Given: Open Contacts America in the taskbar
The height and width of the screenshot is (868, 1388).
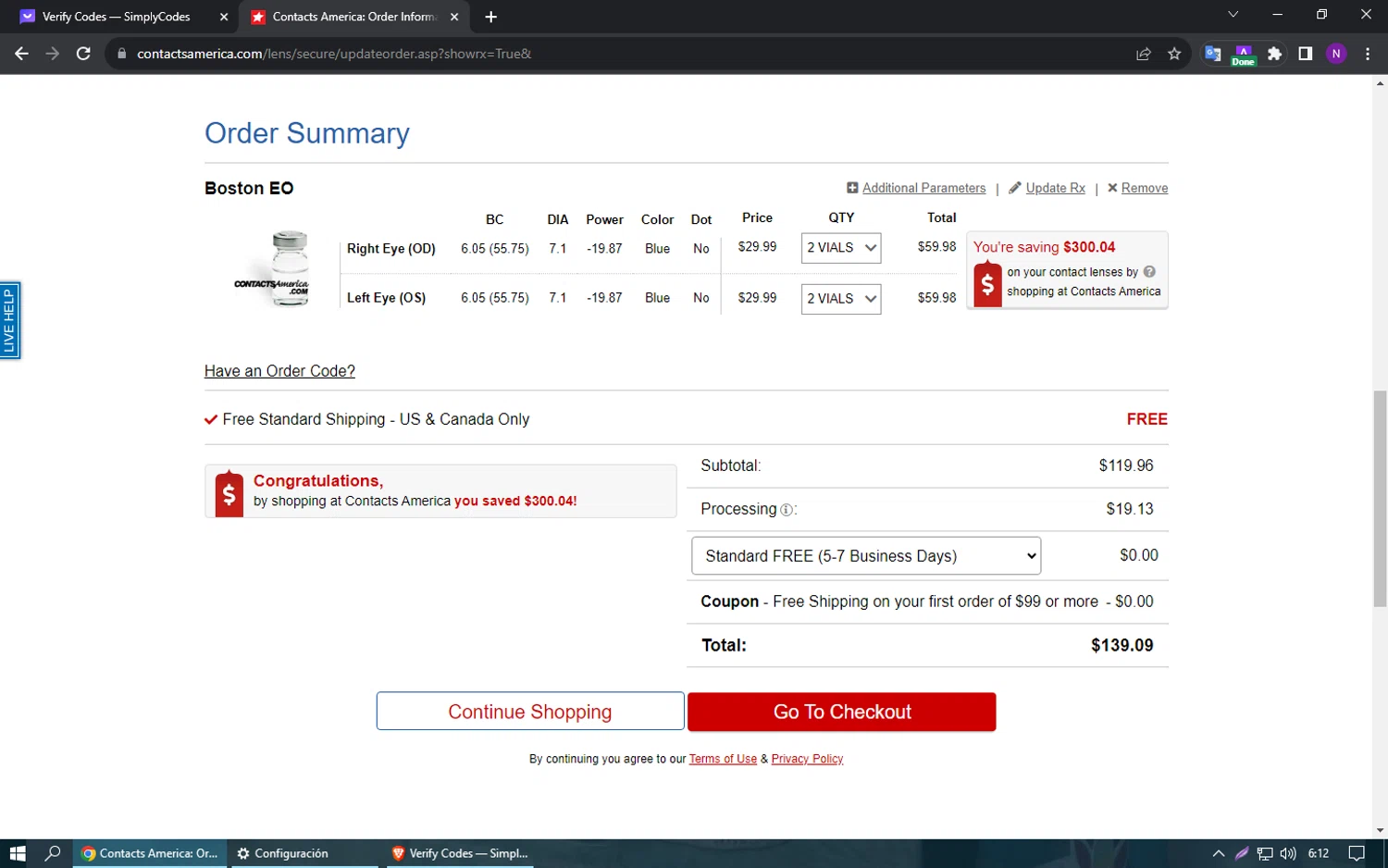Looking at the screenshot, I should coord(151,853).
